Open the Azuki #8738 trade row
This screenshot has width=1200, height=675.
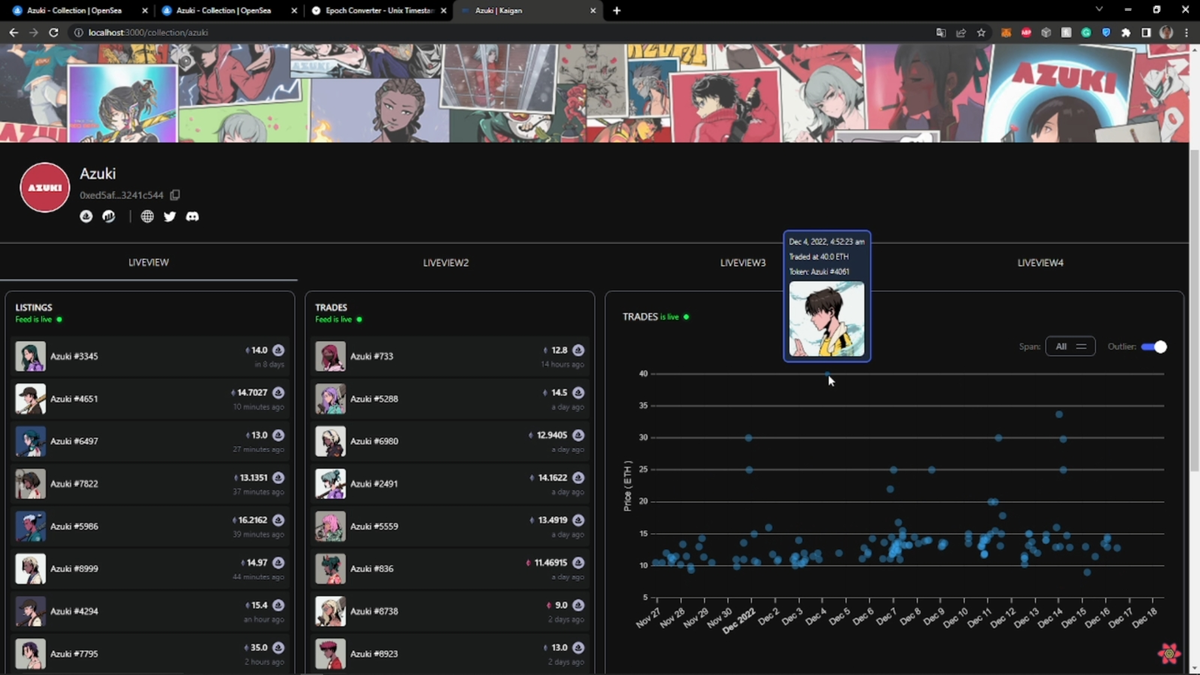pos(450,611)
